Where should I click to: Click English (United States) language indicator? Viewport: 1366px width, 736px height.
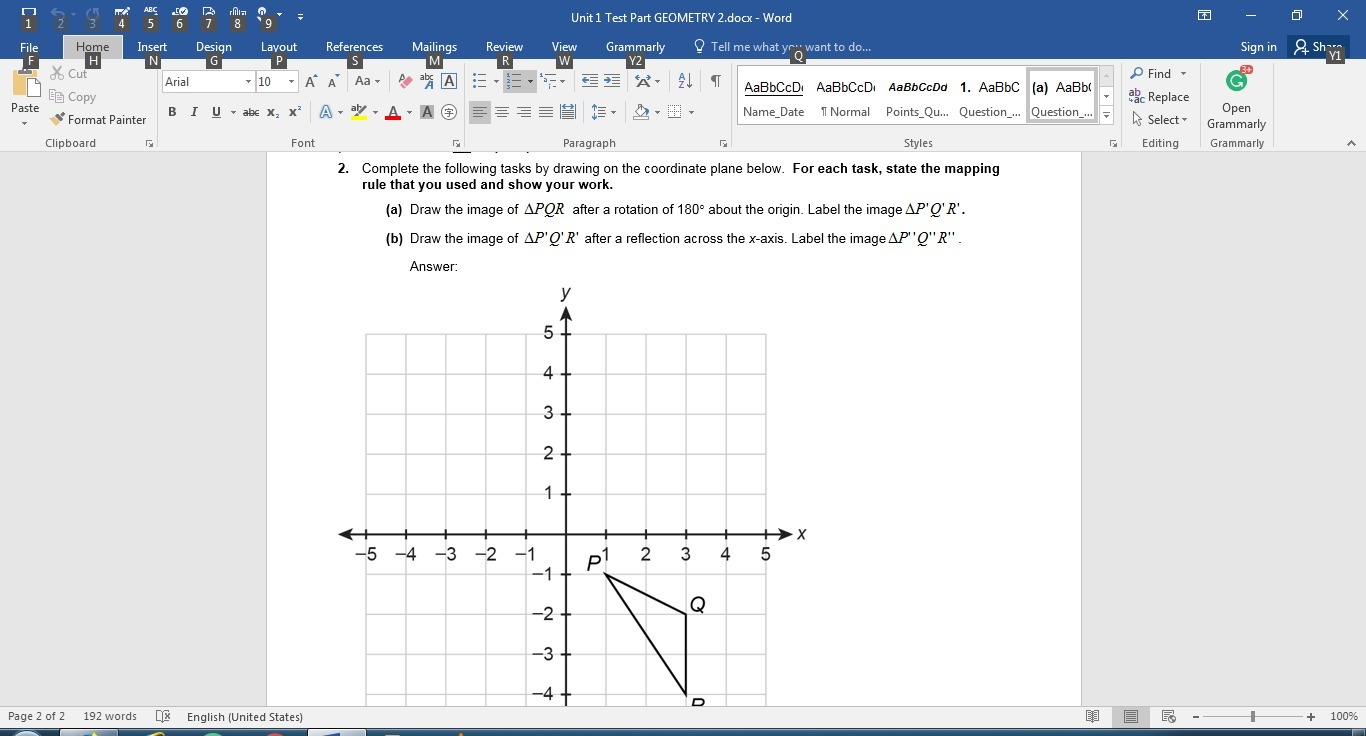tap(244, 716)
